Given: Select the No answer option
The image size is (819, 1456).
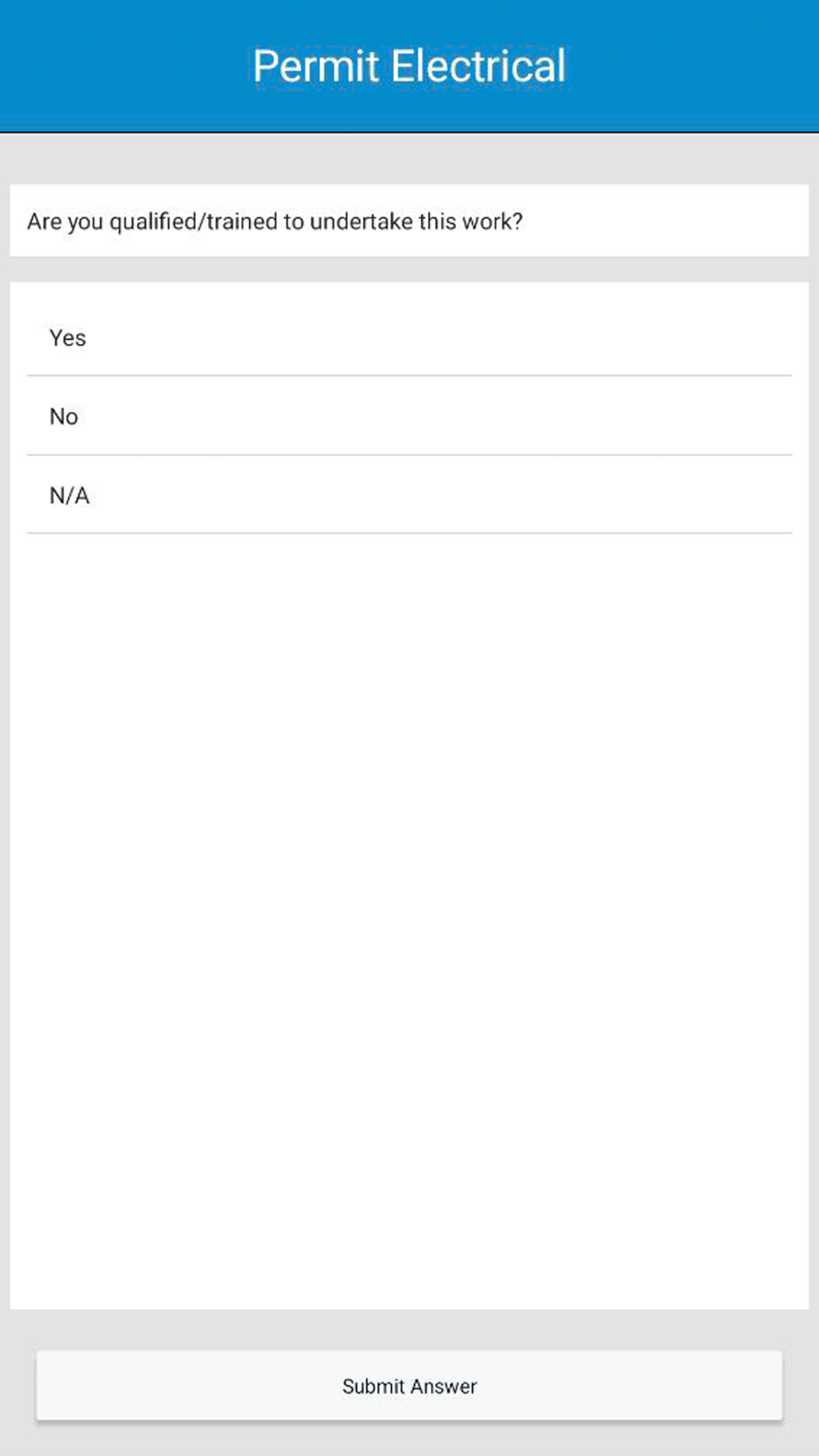Looking at the screenshot, I should click(x=64, y=416).
